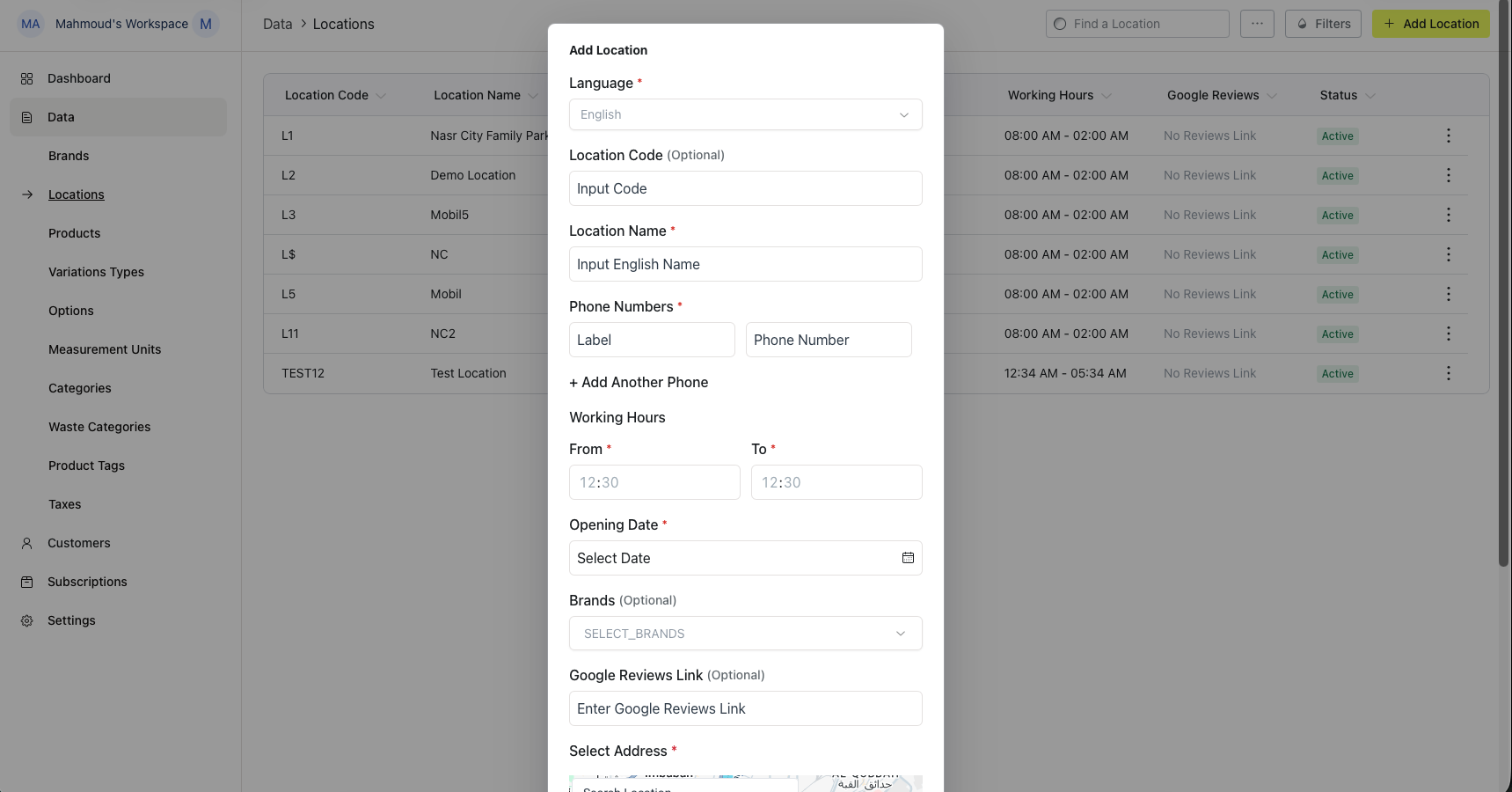Open the three-dot menu for row L11
This screenshot has width=1512, height=792.
(x=1449, y=334)
